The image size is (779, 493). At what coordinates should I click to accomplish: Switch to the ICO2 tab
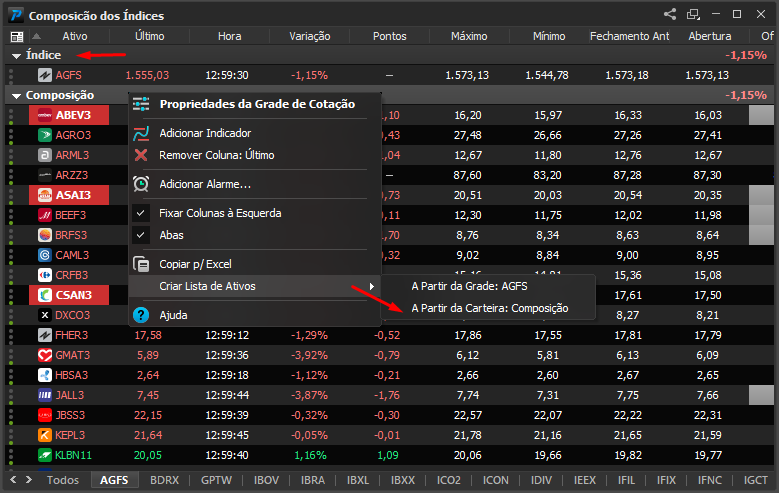click(x=449, y=480)
